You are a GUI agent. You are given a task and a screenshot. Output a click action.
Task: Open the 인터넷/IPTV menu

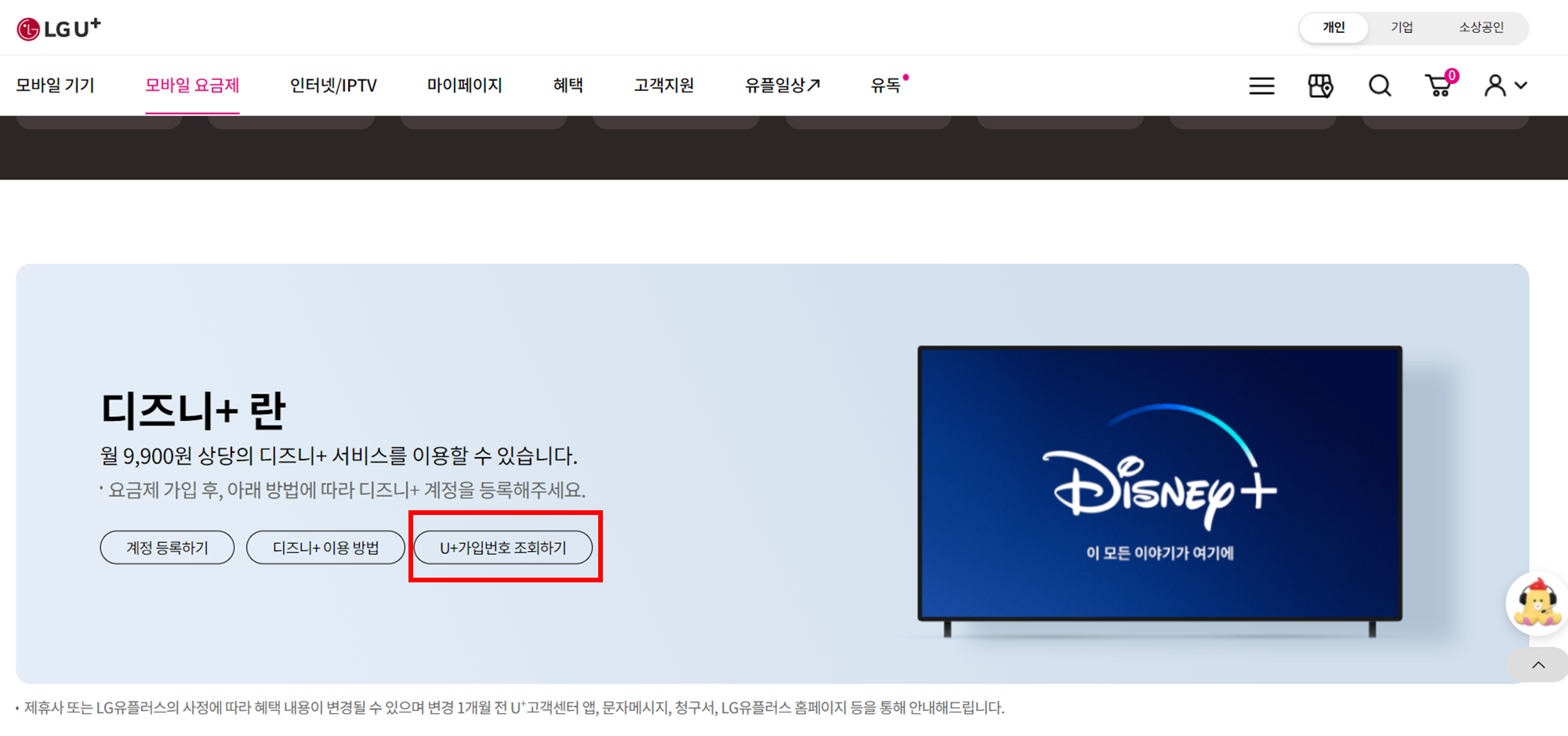(333, 85)
